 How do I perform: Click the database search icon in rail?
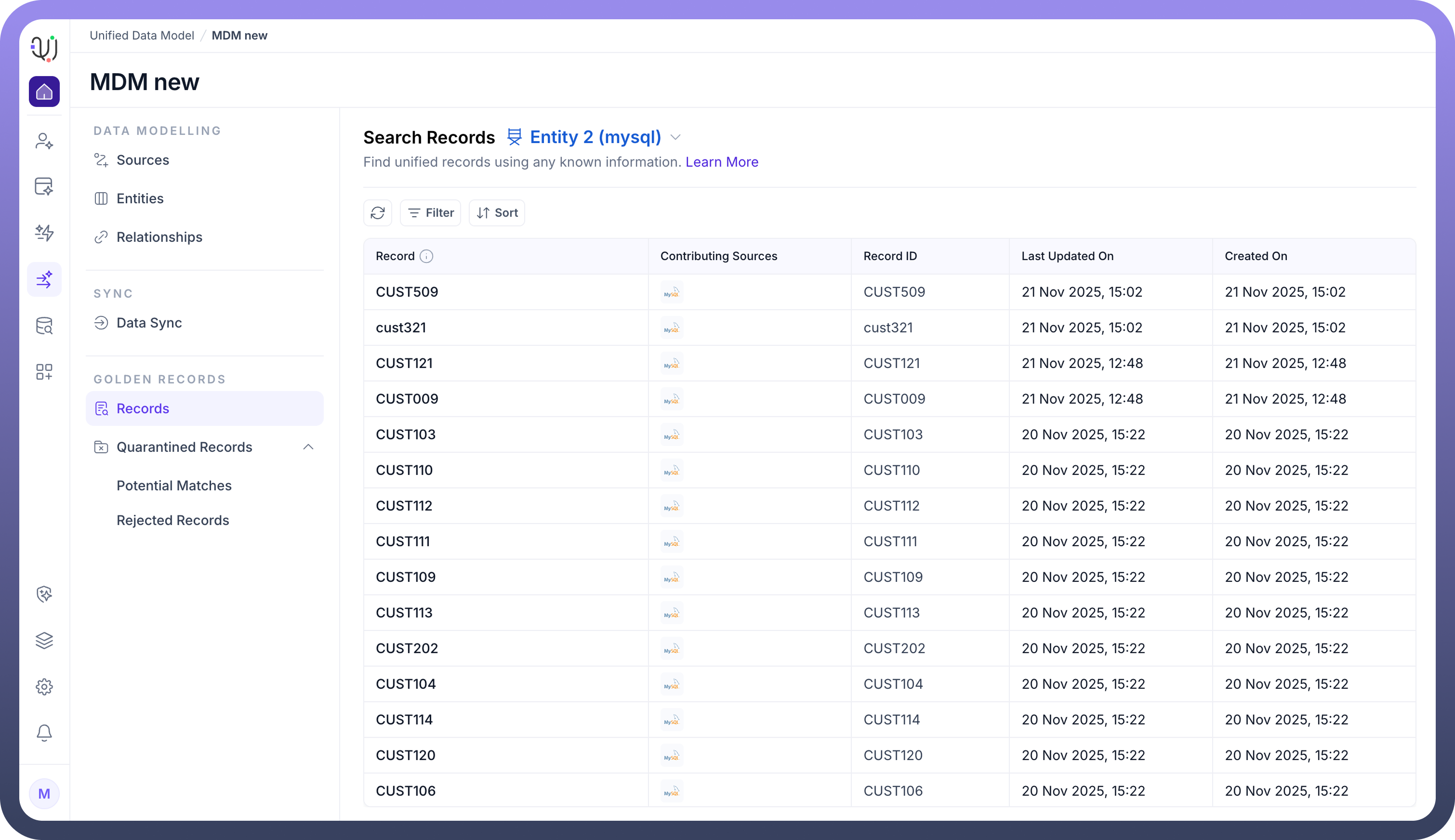tap(44, 326)
